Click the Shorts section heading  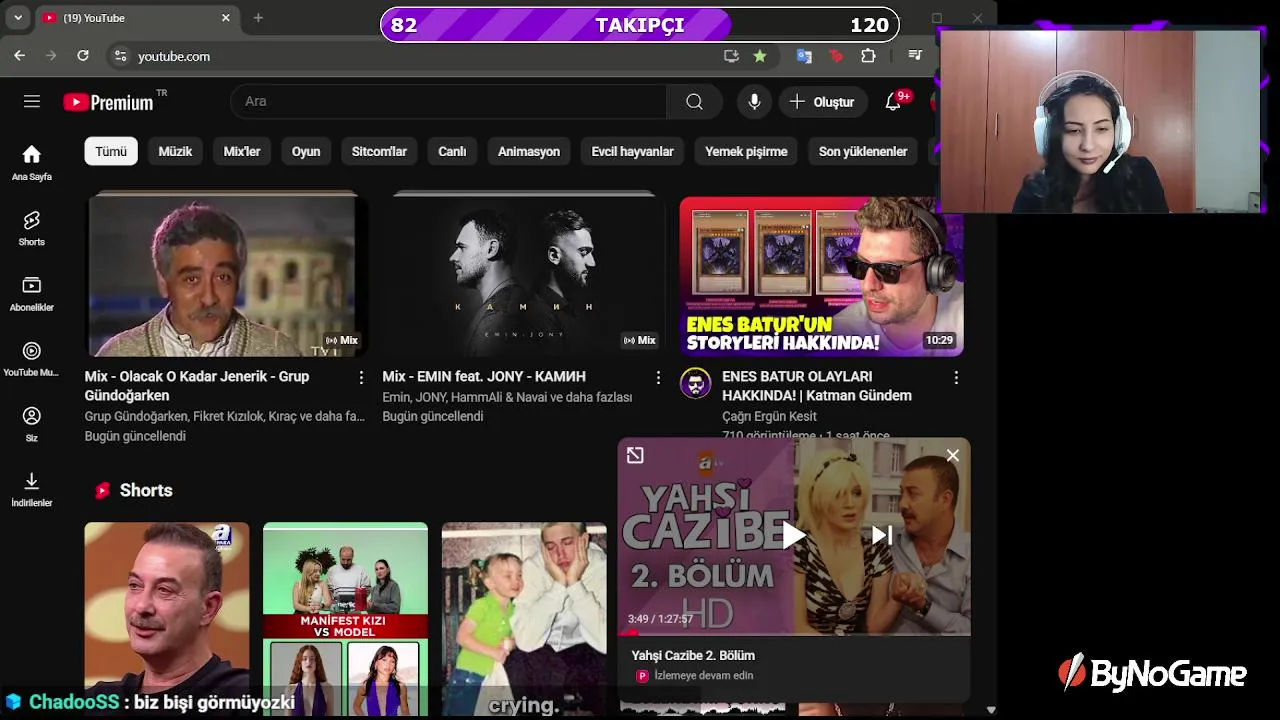(x=146, y=490)
